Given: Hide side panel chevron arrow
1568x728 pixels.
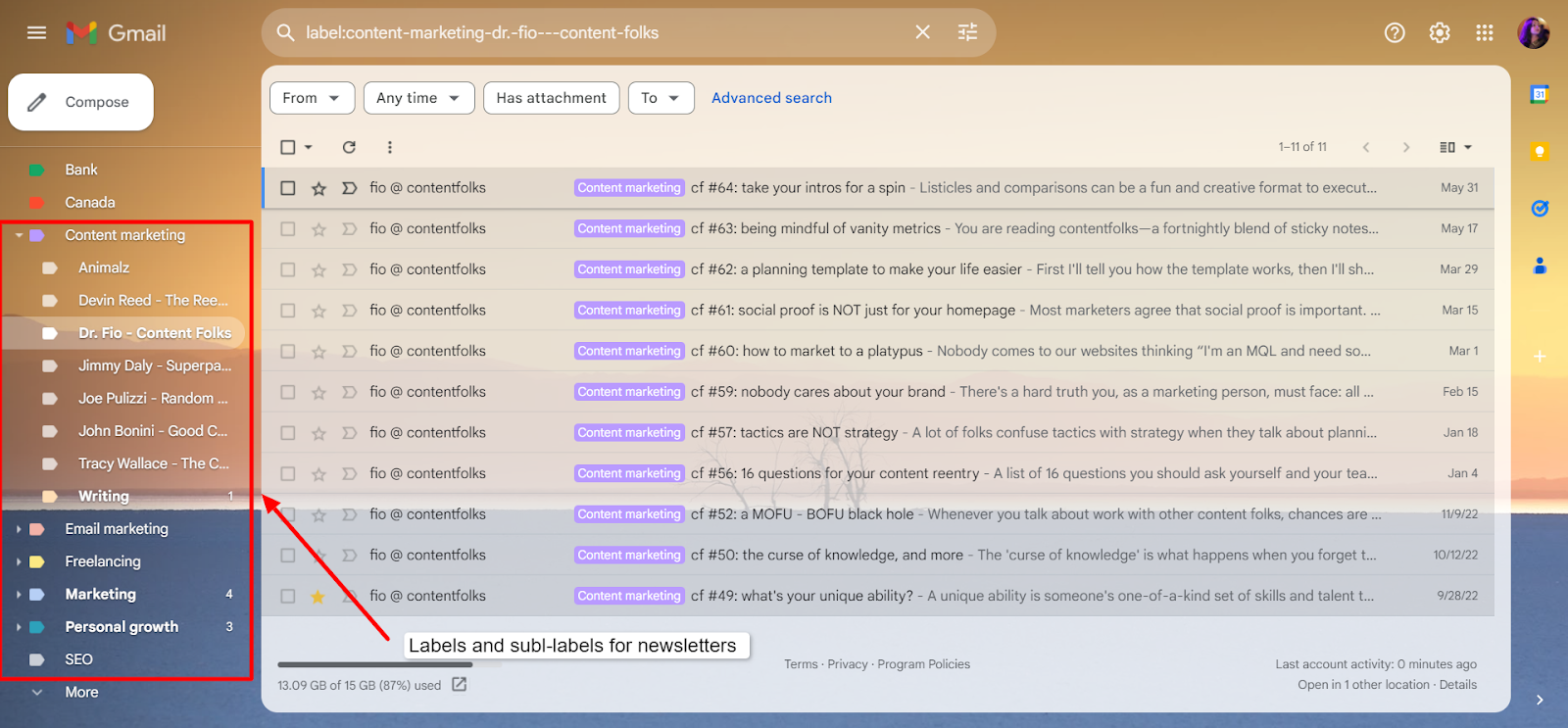Looking at the screenshot, I should [x=1540, y=700].
